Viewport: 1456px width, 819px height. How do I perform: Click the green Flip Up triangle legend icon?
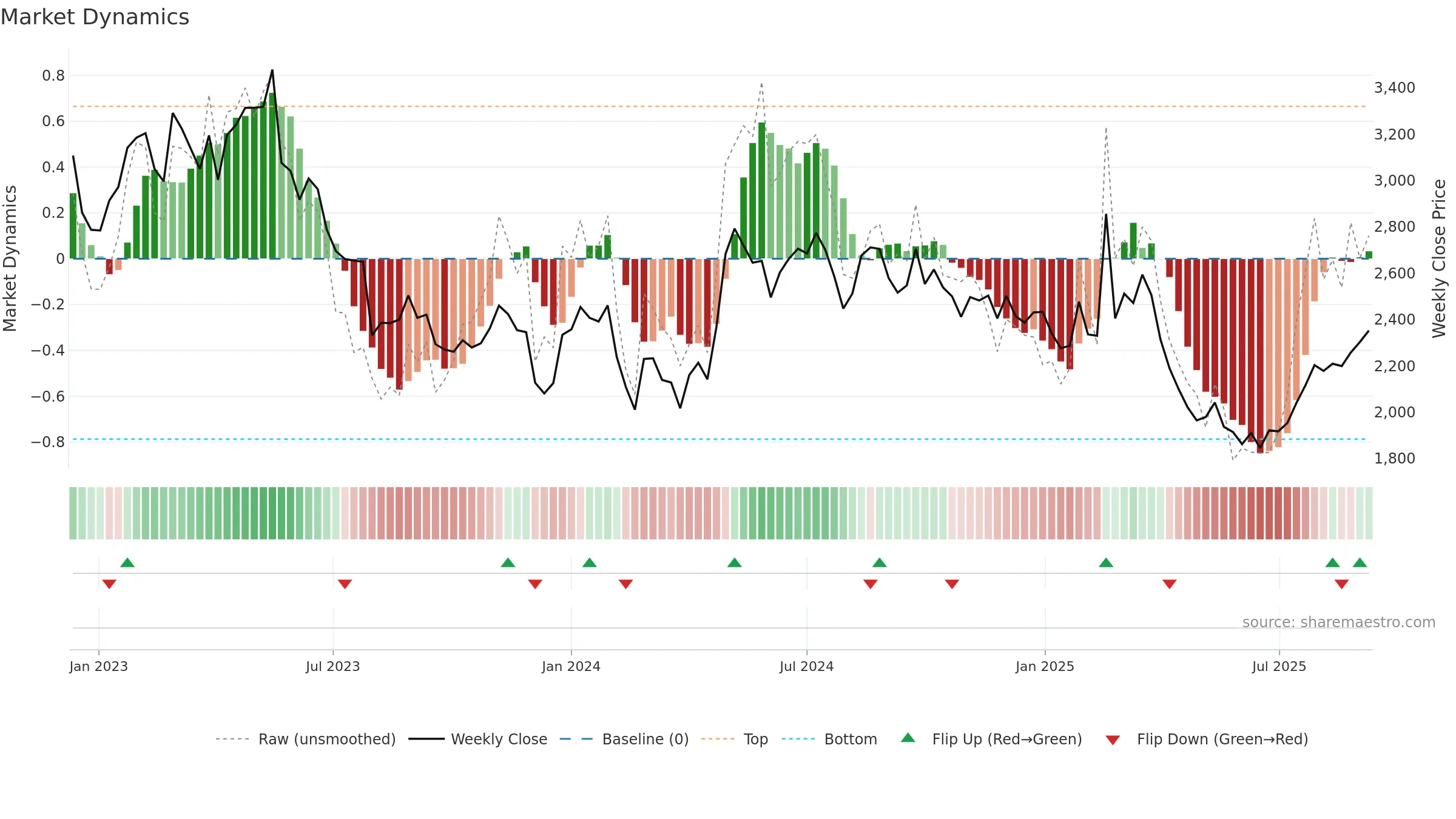[x=908, y=738]
